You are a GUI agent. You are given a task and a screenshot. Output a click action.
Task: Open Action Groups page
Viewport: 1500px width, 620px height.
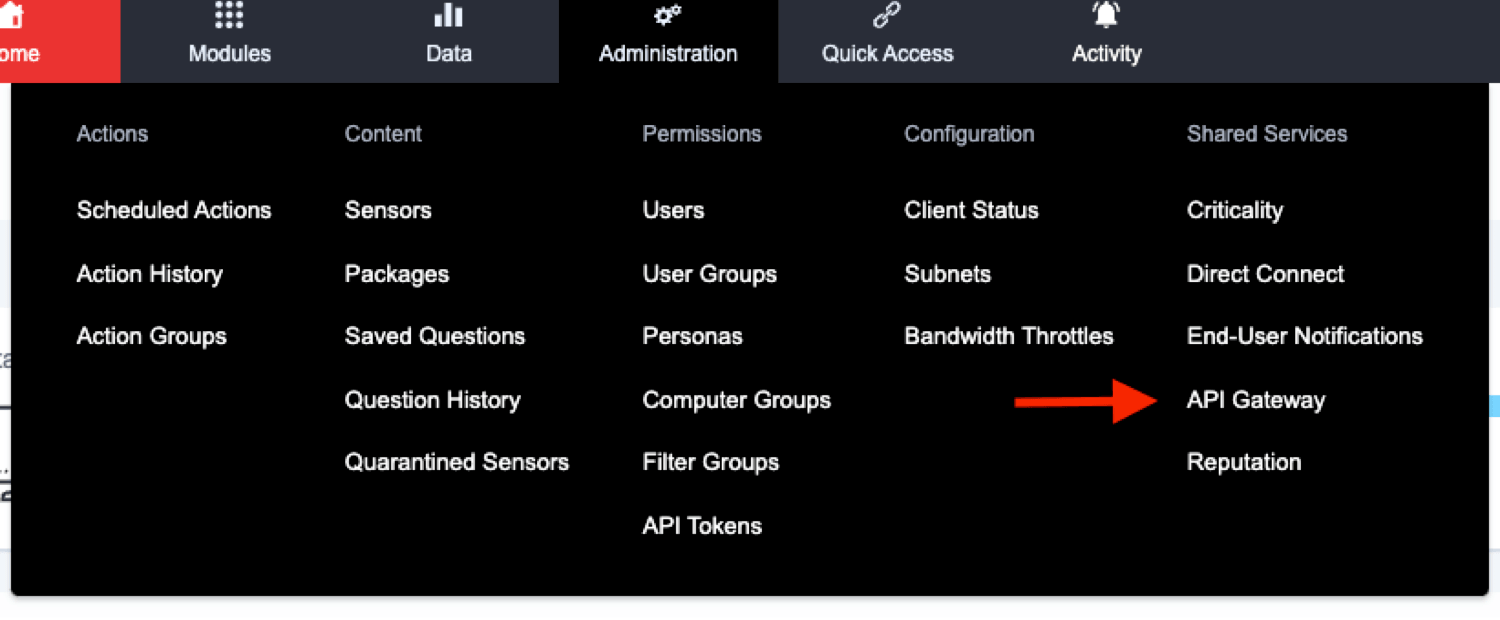152,336
